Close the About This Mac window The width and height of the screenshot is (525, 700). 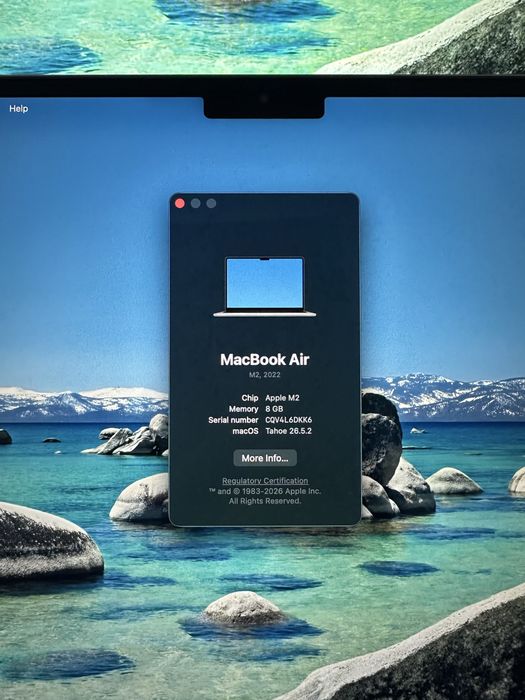pyautogui.click(x=180, y=204)
